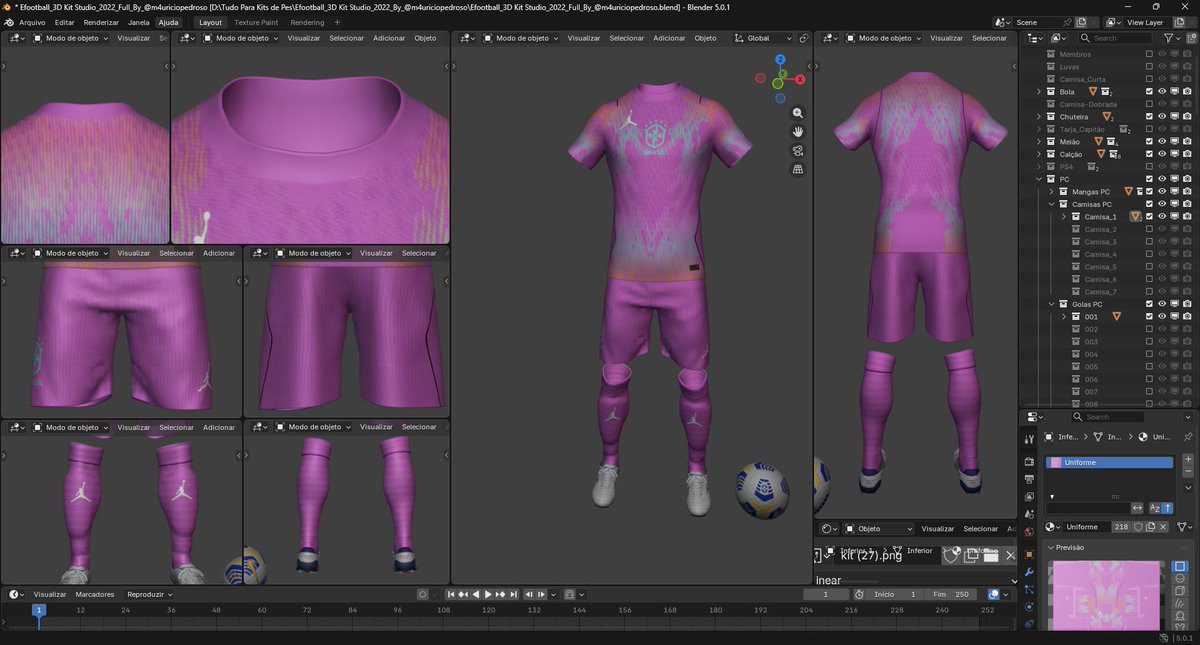Switch perspective/orthographic grid gizmo
The width and height of the screenshot is (1200, 645).
point(798,170)
